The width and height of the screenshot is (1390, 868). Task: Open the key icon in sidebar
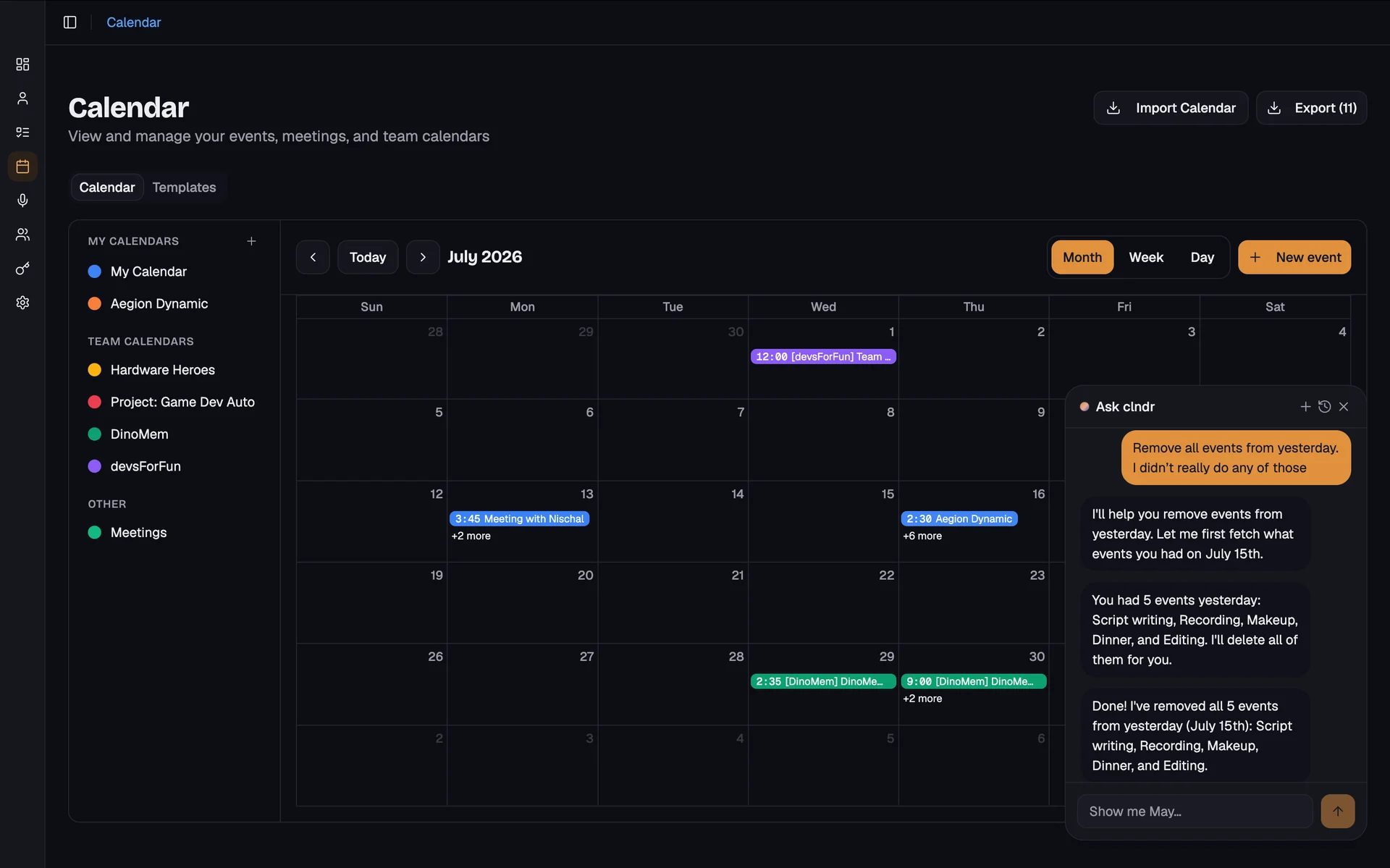(x=22, y=269)
